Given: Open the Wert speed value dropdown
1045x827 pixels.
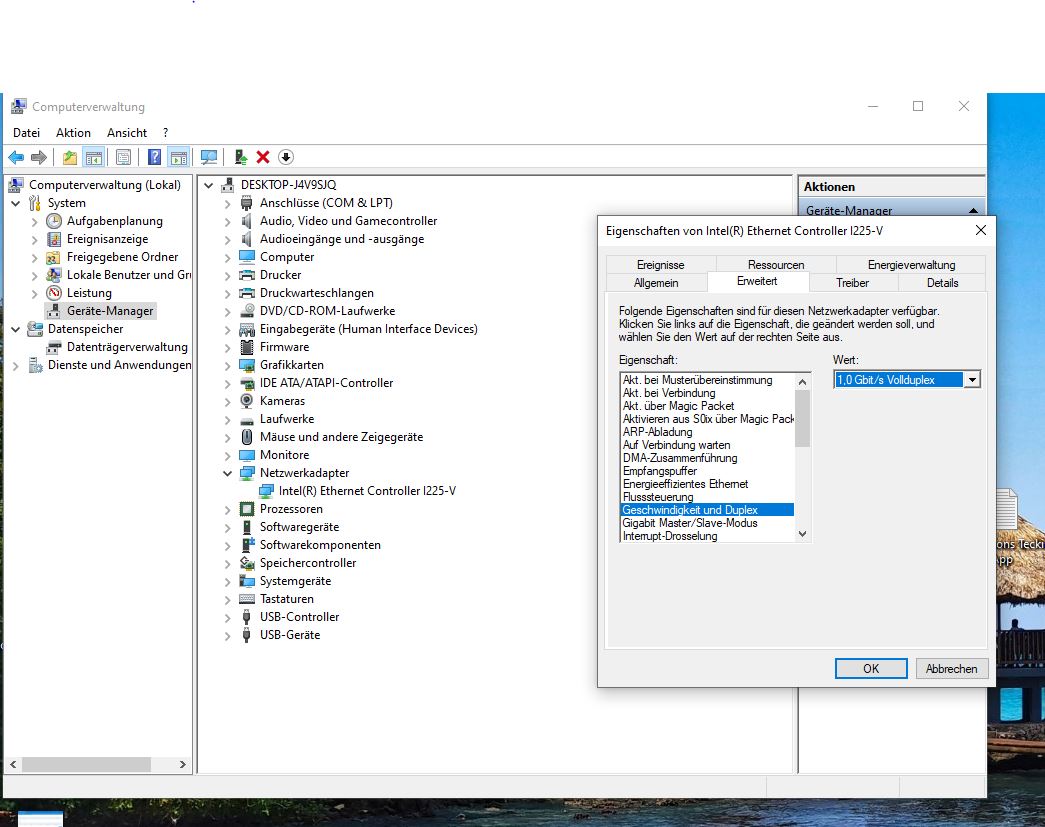Looking at the screenshot, I should pos(972,380).
